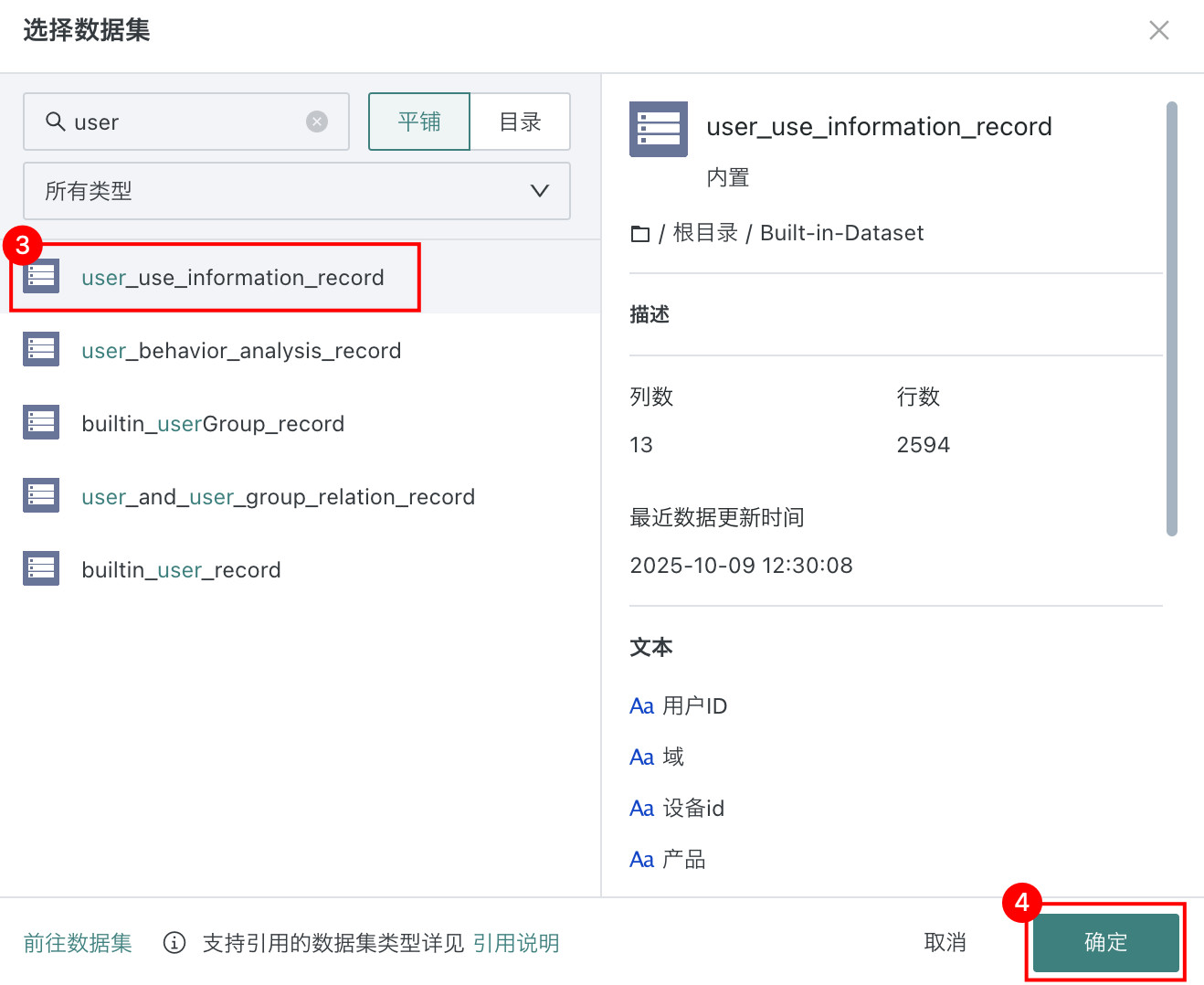Click the details panel vertical scrollbar

(1172, 318)
